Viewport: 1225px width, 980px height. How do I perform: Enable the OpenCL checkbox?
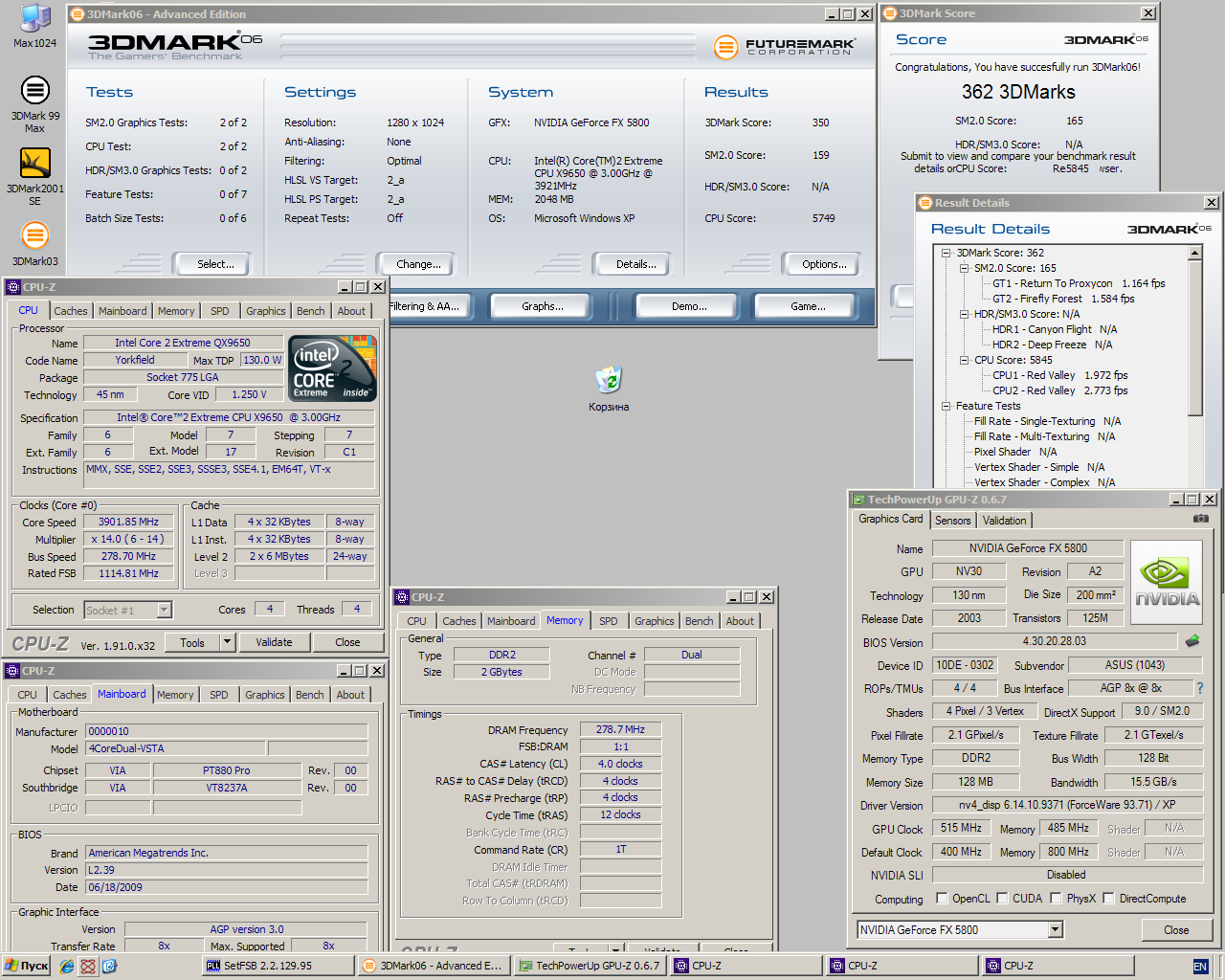coord(942,899)
